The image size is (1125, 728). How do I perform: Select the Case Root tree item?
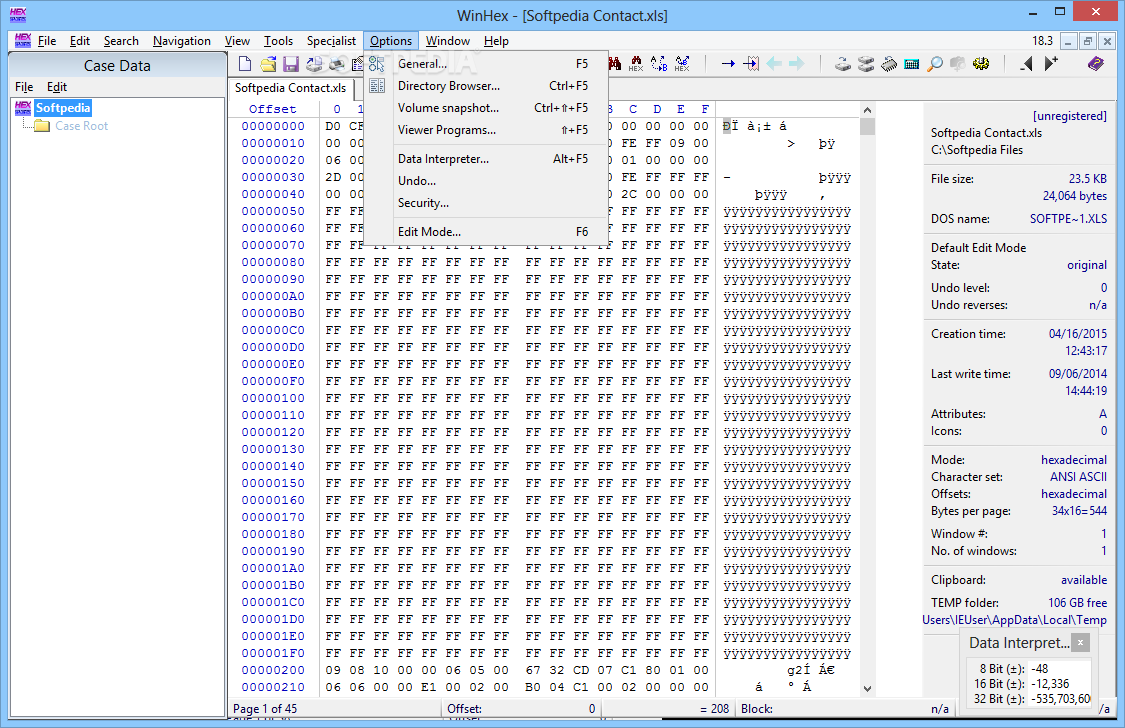click(x=81, y=126)
